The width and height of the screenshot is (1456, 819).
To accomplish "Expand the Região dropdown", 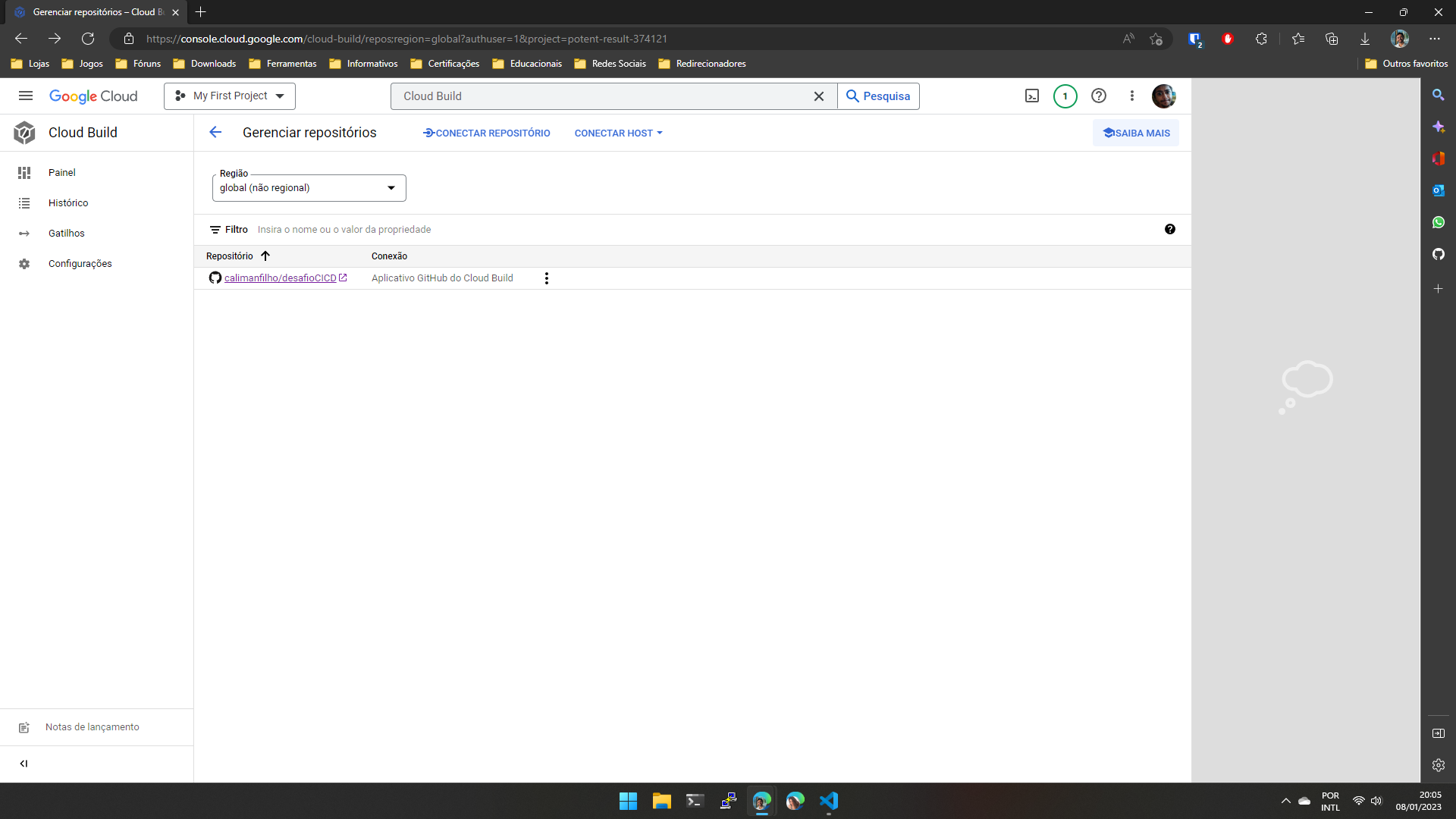I will pos(309,188).
